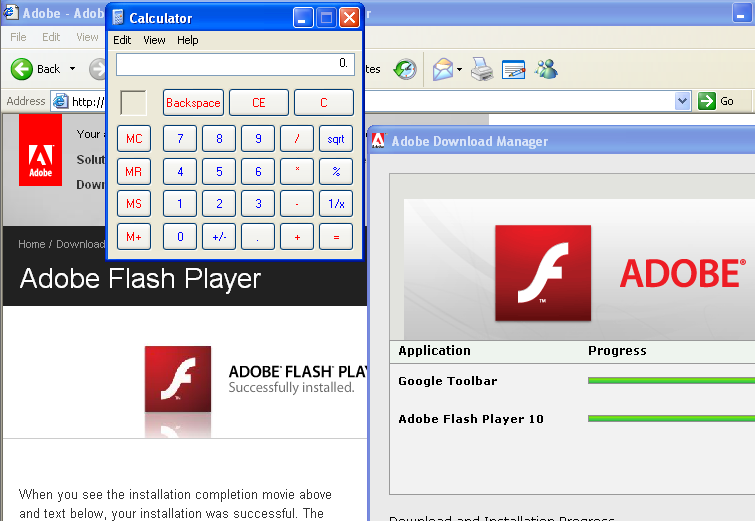Click the Back arrow icon in Internet Explorer
This screenshot has width=755, height=521.
pyautogui.click(x=22, y=69)
